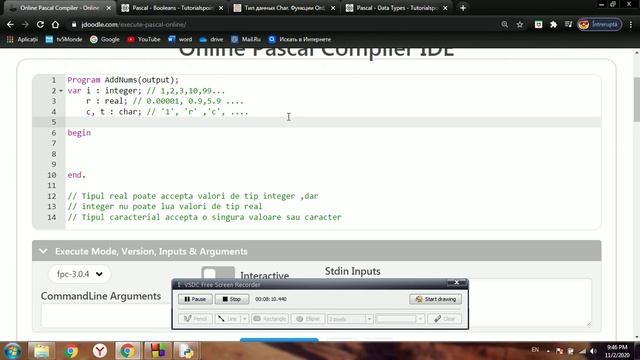Switch to the Тип данных Char tab
Image resolution: width=640 pixels, height=360 pixels.
[284, 8]
